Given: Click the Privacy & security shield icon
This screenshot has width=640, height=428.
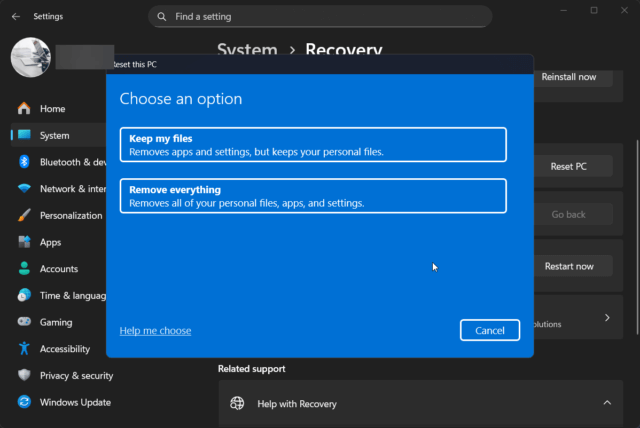Looking at the screenshot, I should pyautogui.click(x=24, y=375).
